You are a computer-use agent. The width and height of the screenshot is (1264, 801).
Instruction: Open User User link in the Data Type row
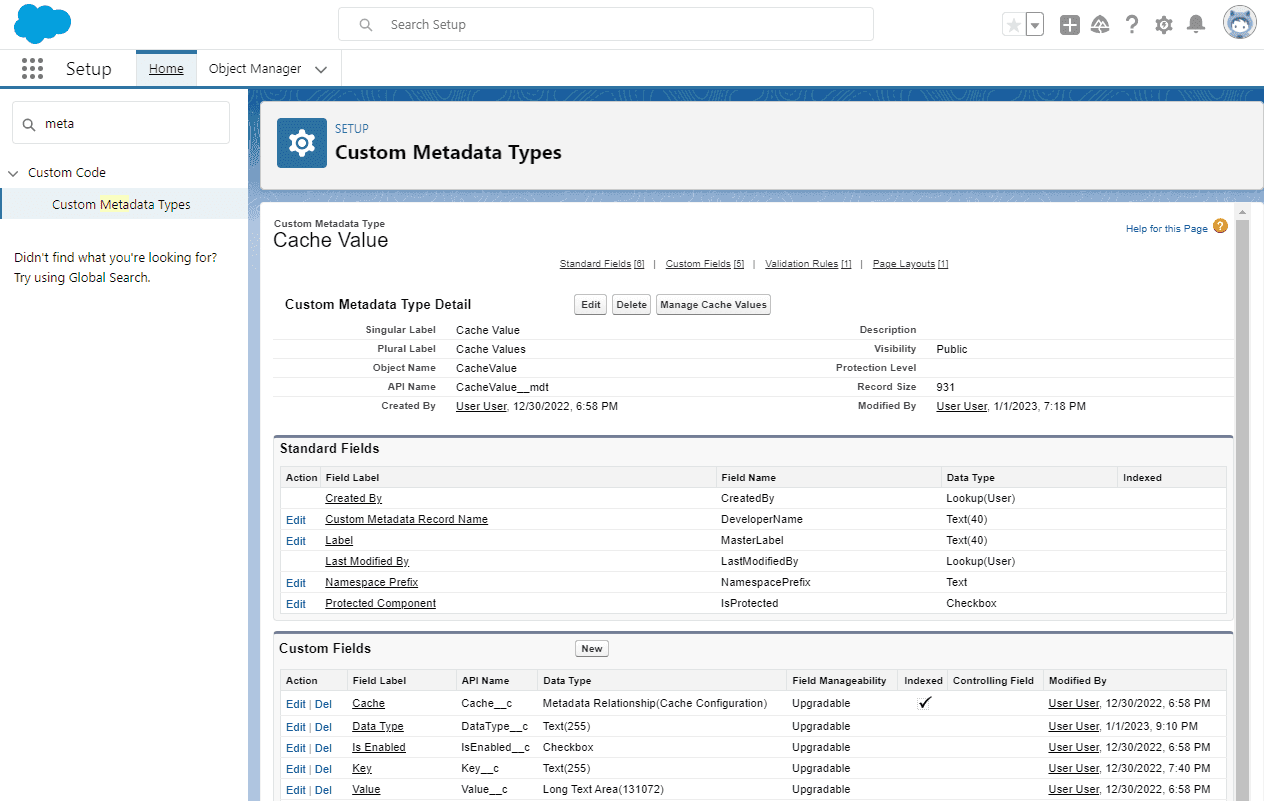1074,727
